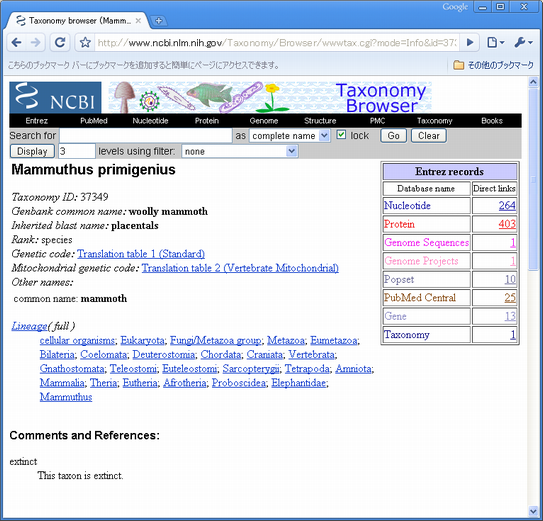Viewport: 543px width, 521px height.
Task: Open the Elephantidae lineage link
Action: point(299,383)
